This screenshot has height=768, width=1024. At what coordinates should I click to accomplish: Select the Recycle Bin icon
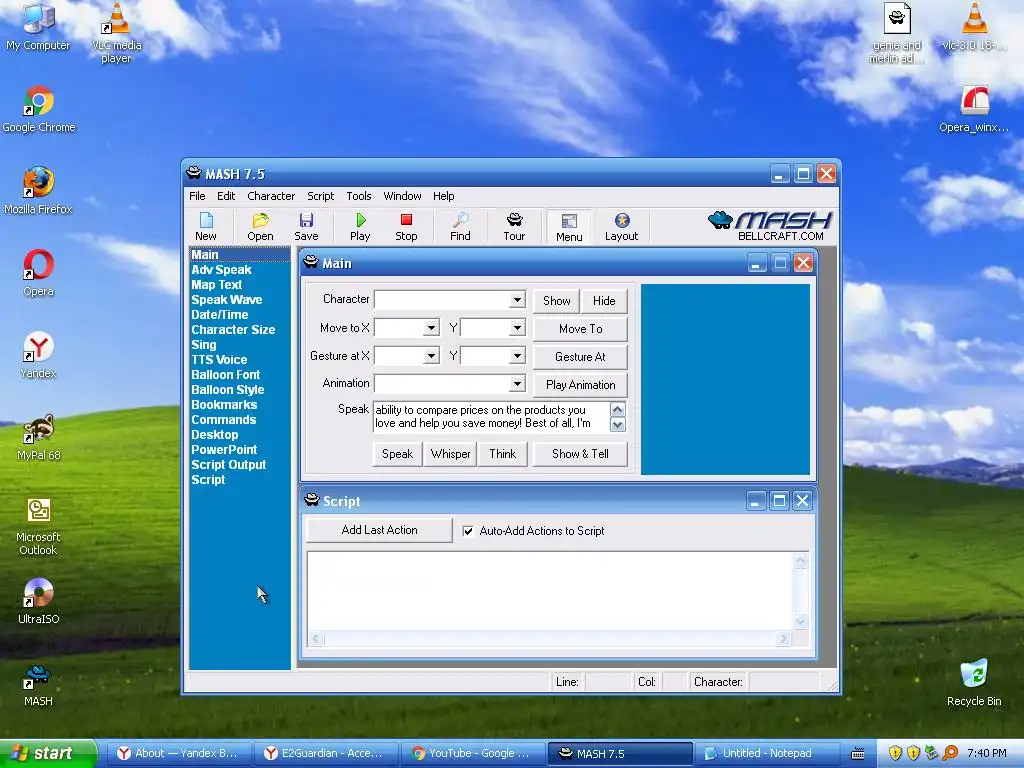pos(974,683)
